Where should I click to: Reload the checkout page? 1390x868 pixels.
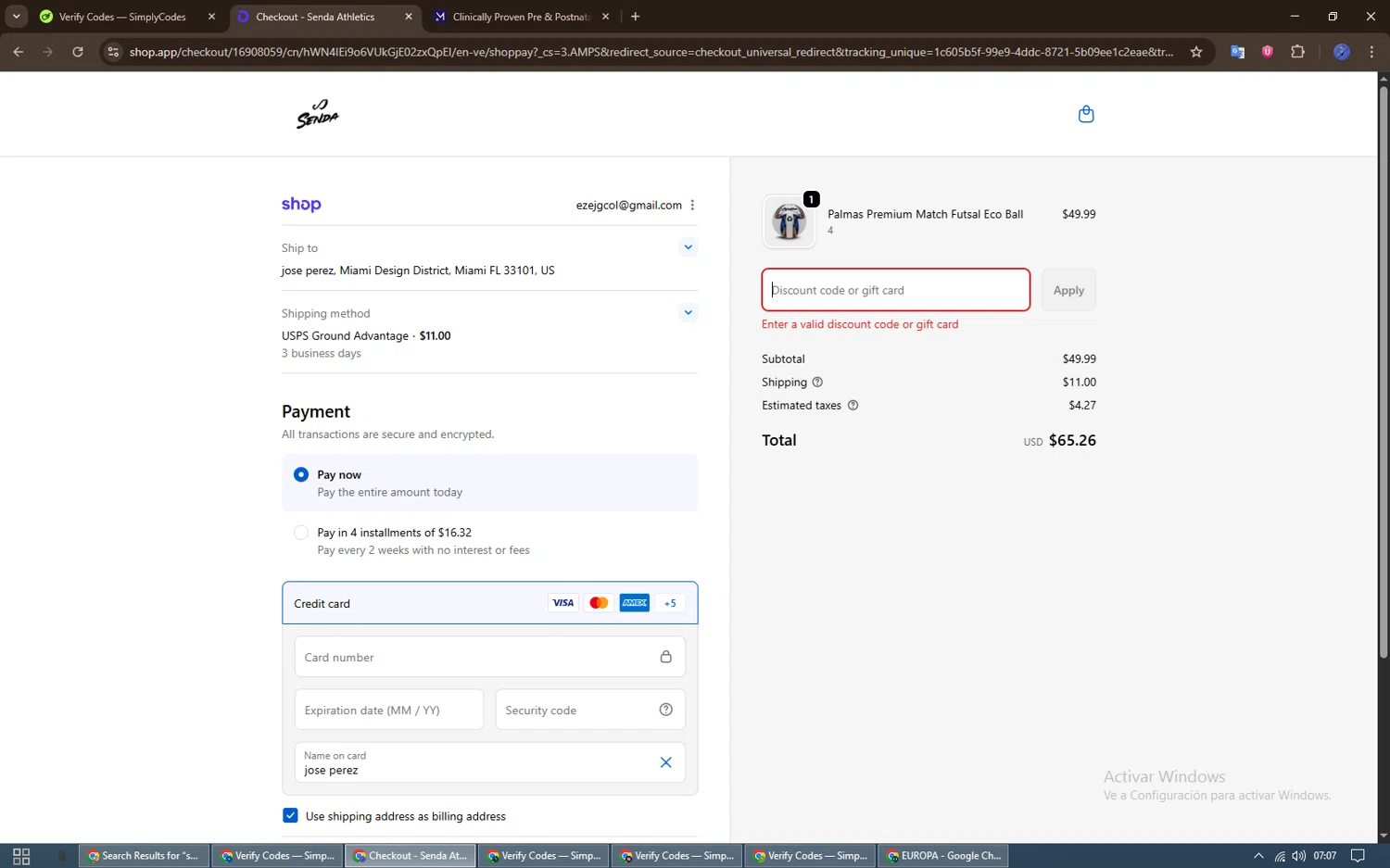(78, 52)
